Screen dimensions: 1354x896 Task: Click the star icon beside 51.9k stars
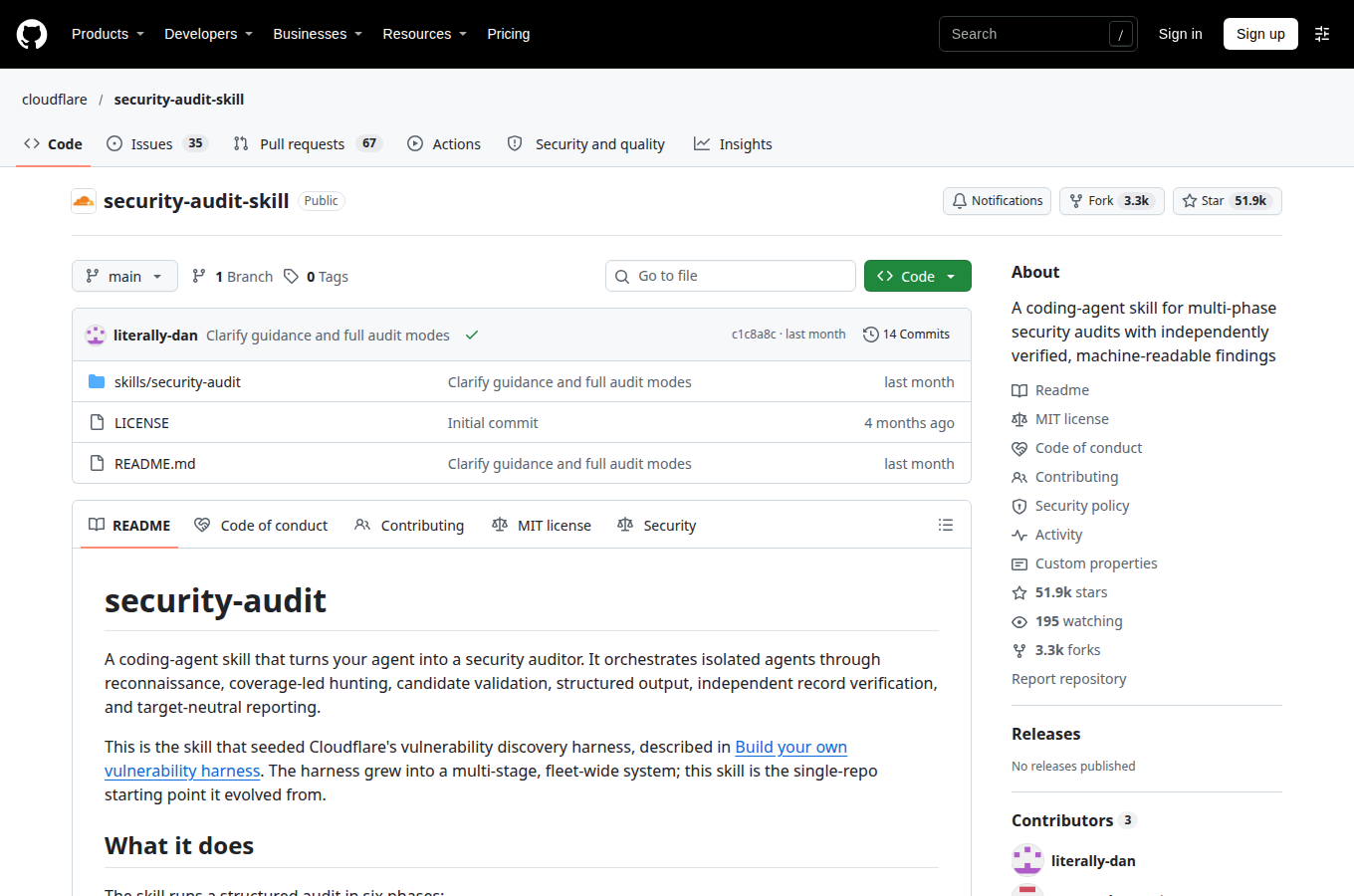pos(1019,593)
